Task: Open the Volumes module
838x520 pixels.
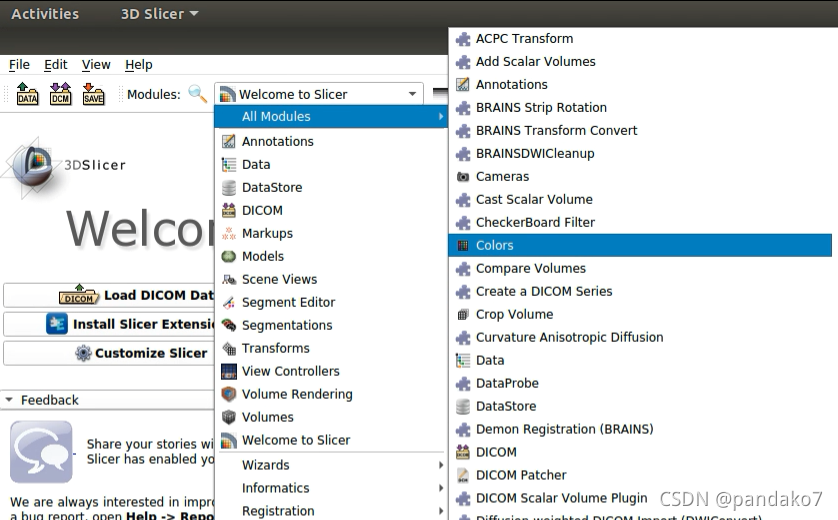Action: [x=331, y=417]
